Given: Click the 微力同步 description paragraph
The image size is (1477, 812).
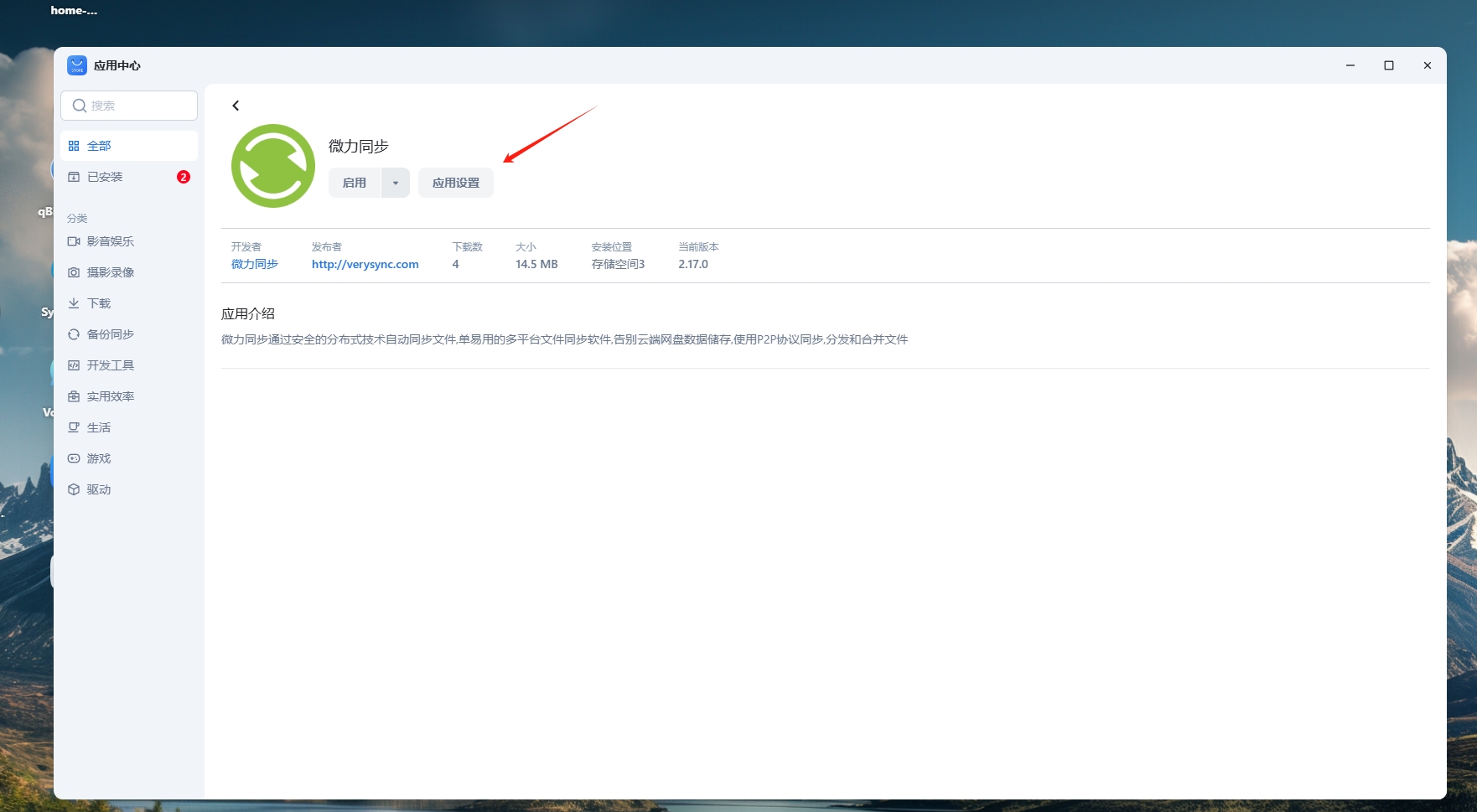Looking at the screenshot, I should tap(565, 339).
